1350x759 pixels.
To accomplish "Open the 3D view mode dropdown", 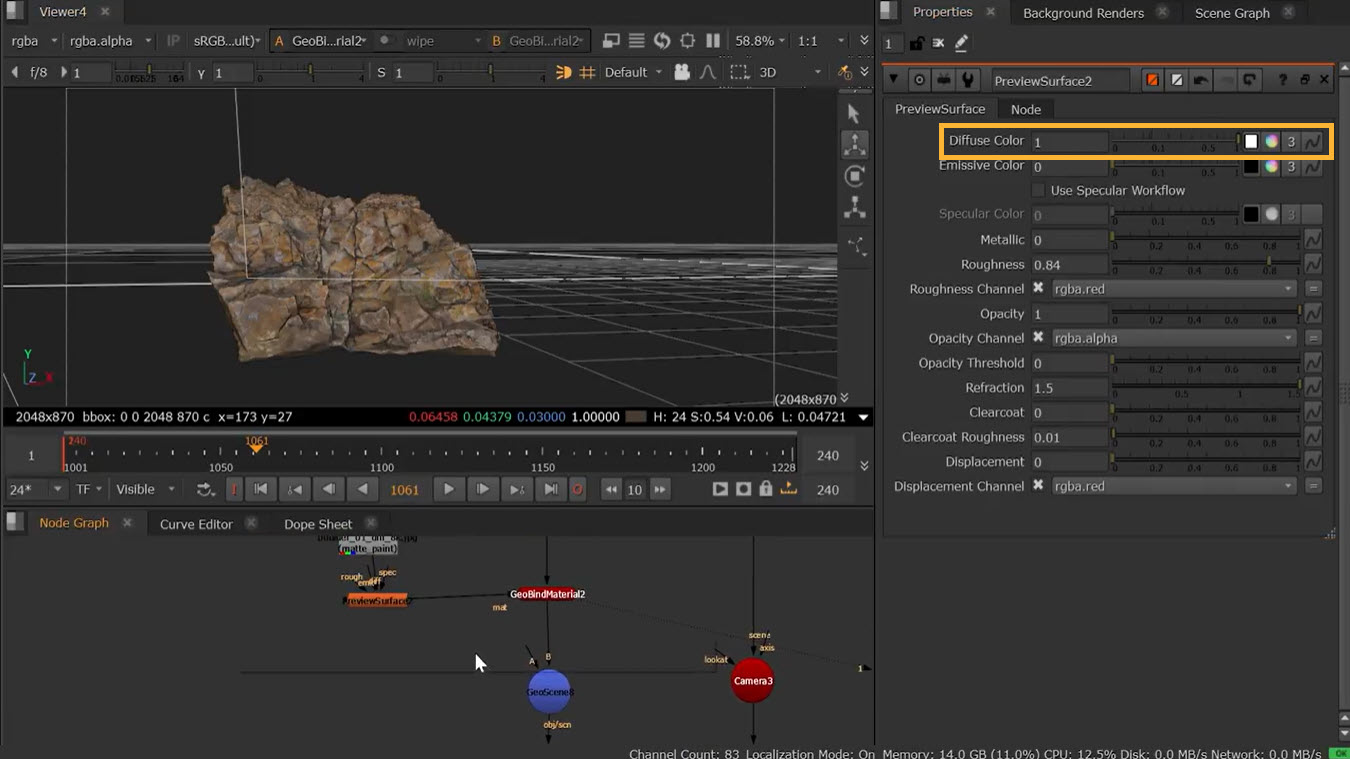I will point(790,72).
